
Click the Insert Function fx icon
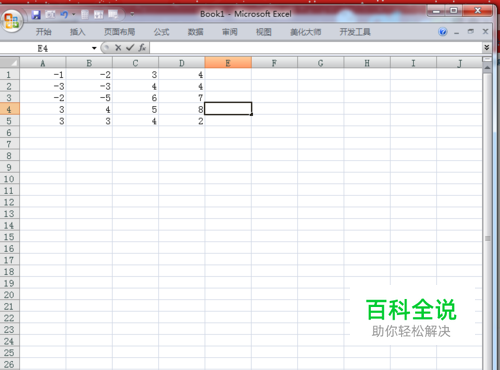click(142, 48)
